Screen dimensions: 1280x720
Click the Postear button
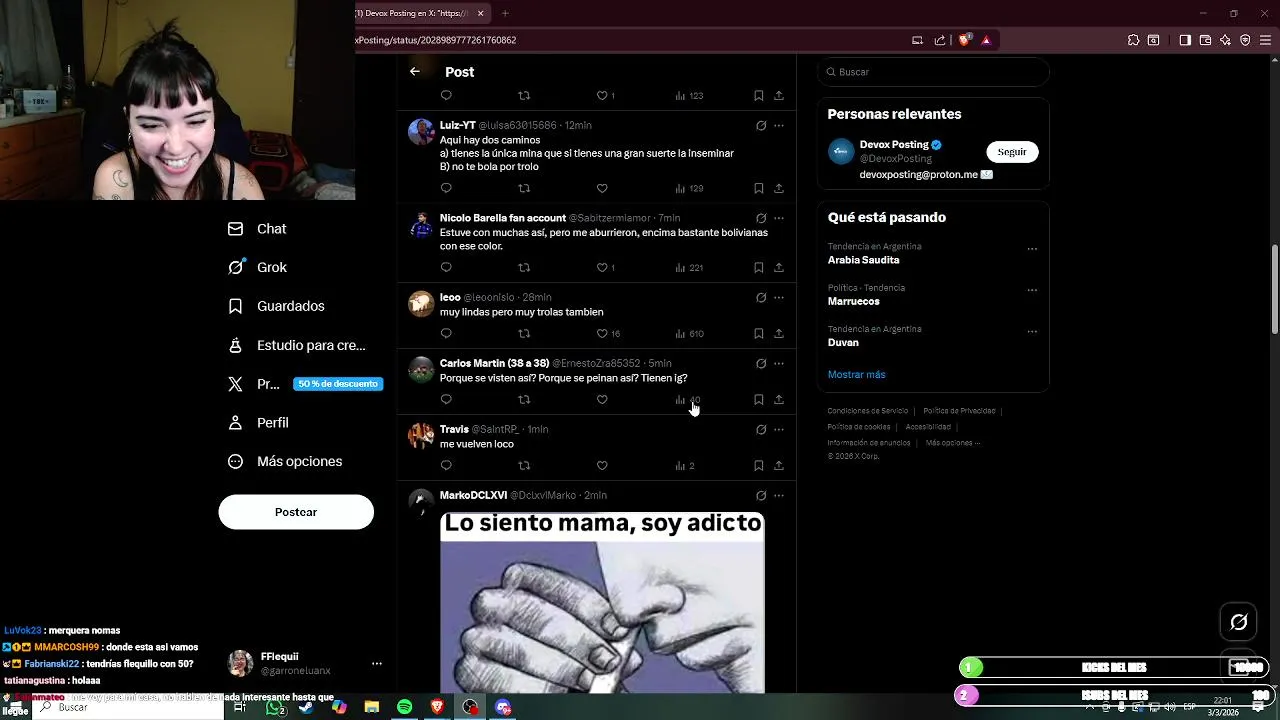(296, 512)
